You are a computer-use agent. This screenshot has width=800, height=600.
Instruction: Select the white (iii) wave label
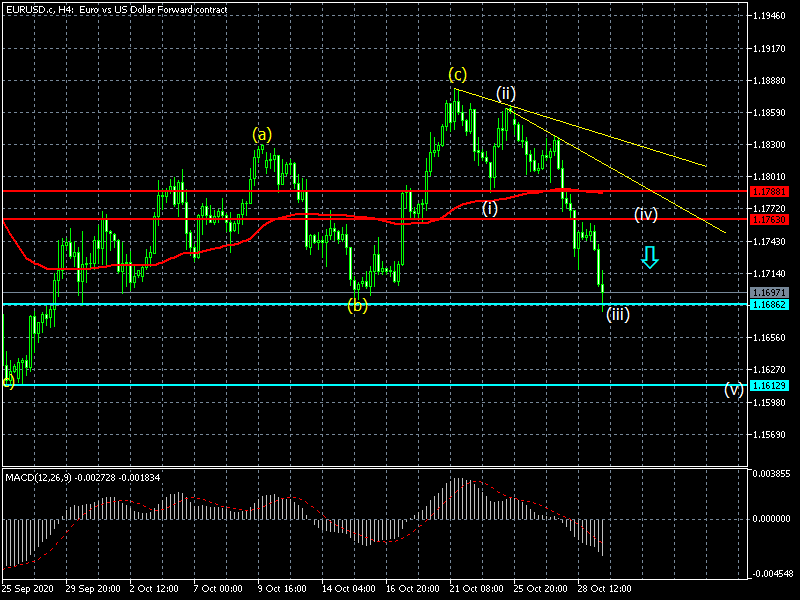tap(617, 314)
